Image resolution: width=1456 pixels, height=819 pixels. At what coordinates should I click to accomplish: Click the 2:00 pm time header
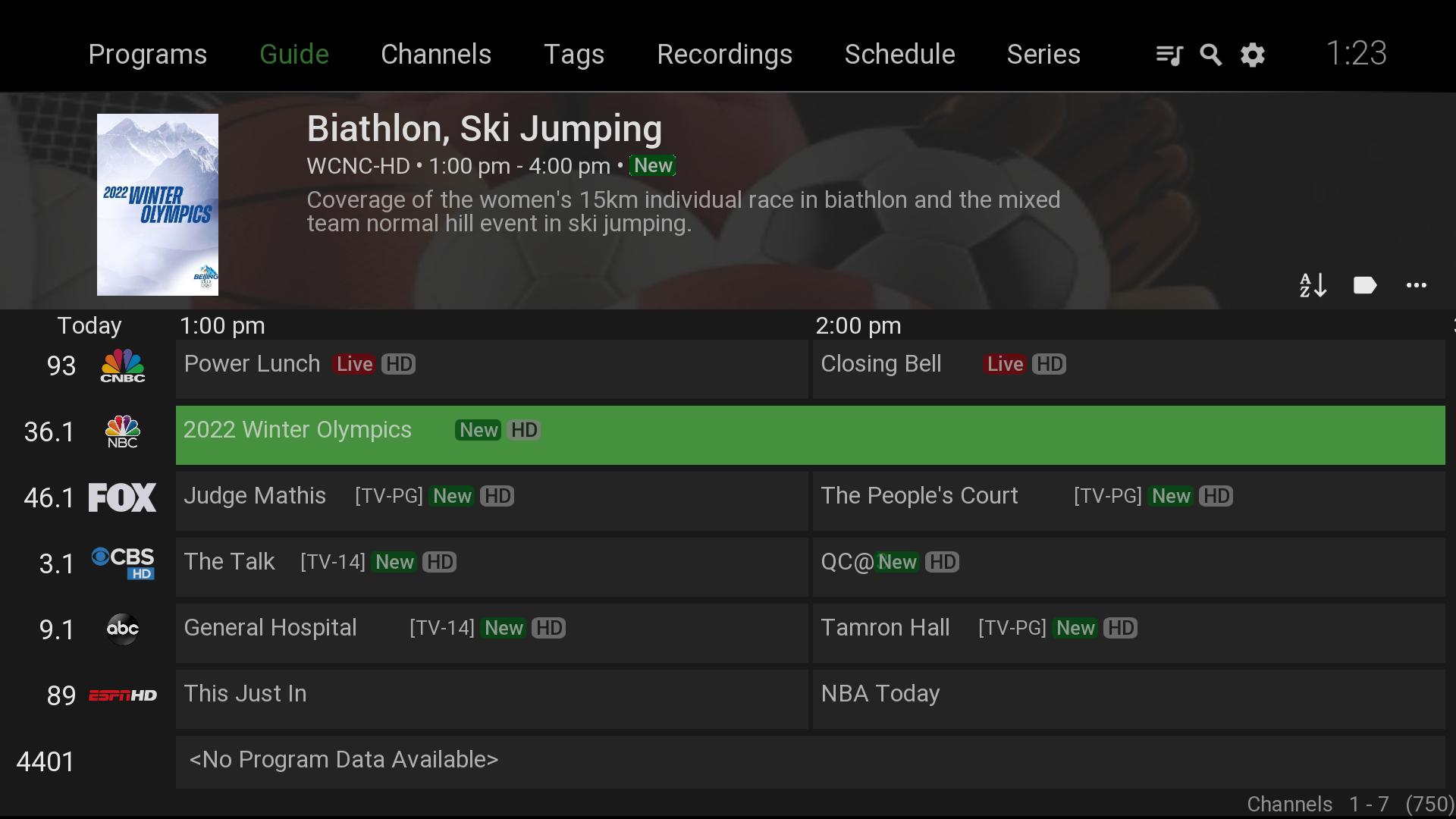(x=858, y=326)
